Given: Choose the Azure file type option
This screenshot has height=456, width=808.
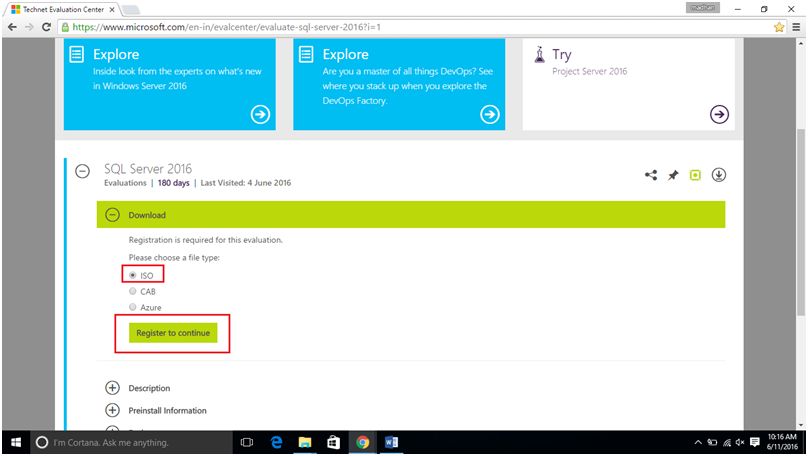Looking at the screenshot, I should point(133,307).
